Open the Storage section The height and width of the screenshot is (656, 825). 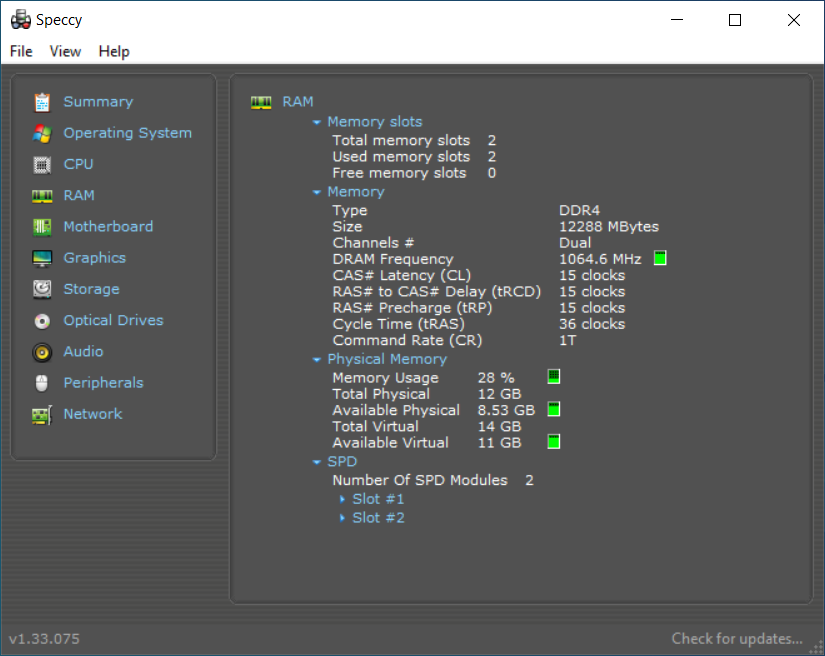click(92, 289)
